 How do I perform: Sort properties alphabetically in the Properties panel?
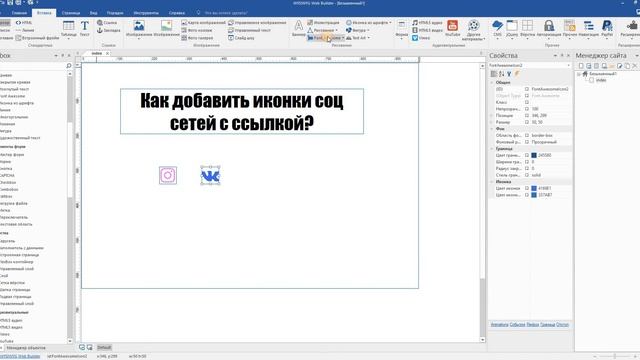click(501, 74)
